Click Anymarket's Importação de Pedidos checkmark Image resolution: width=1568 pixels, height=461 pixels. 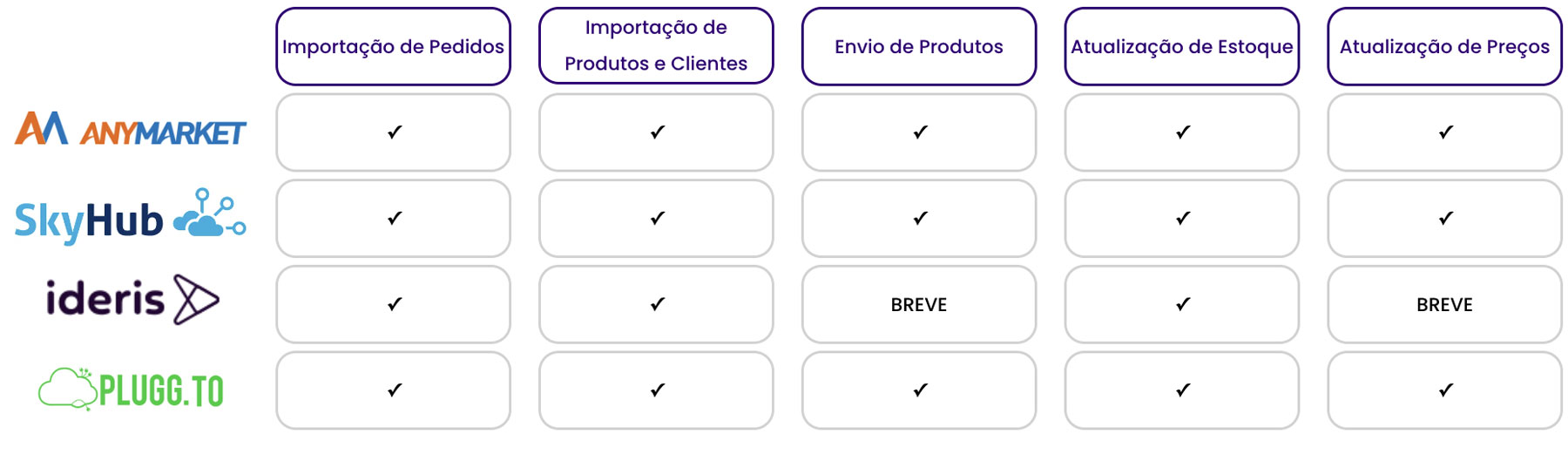[x=395, y=132]
